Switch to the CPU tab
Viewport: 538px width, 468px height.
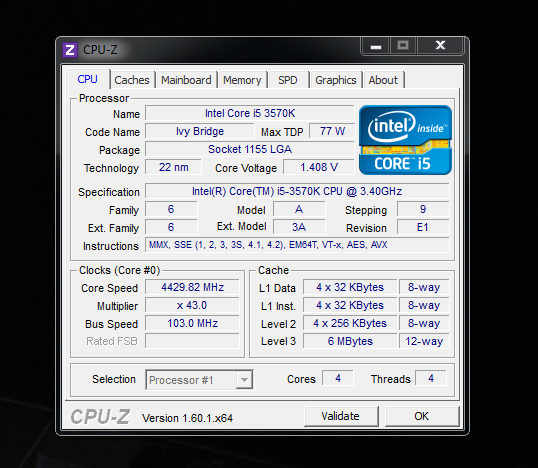(x=87, y=79)
